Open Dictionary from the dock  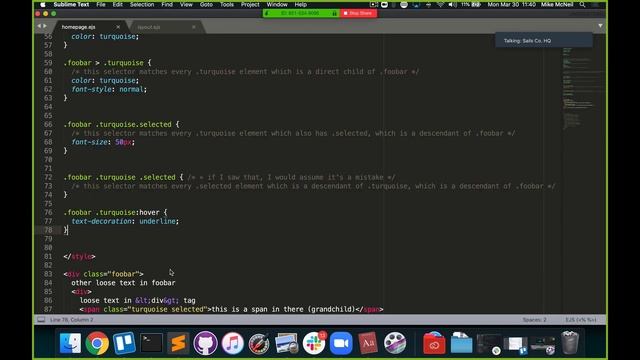(x=368, y=343)
